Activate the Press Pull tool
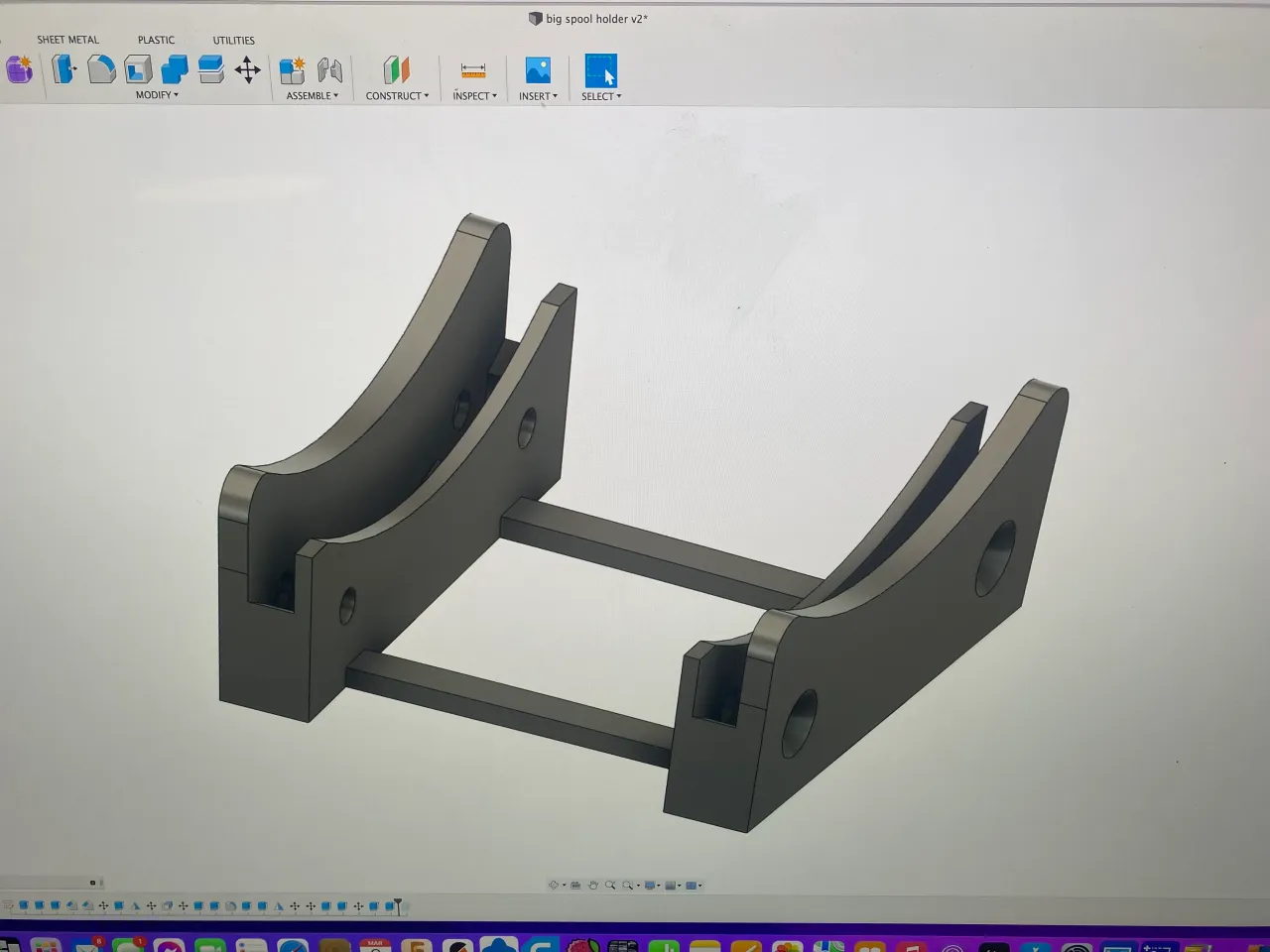The width and height of the screenshot is (1270, 952). click(64, 69)
